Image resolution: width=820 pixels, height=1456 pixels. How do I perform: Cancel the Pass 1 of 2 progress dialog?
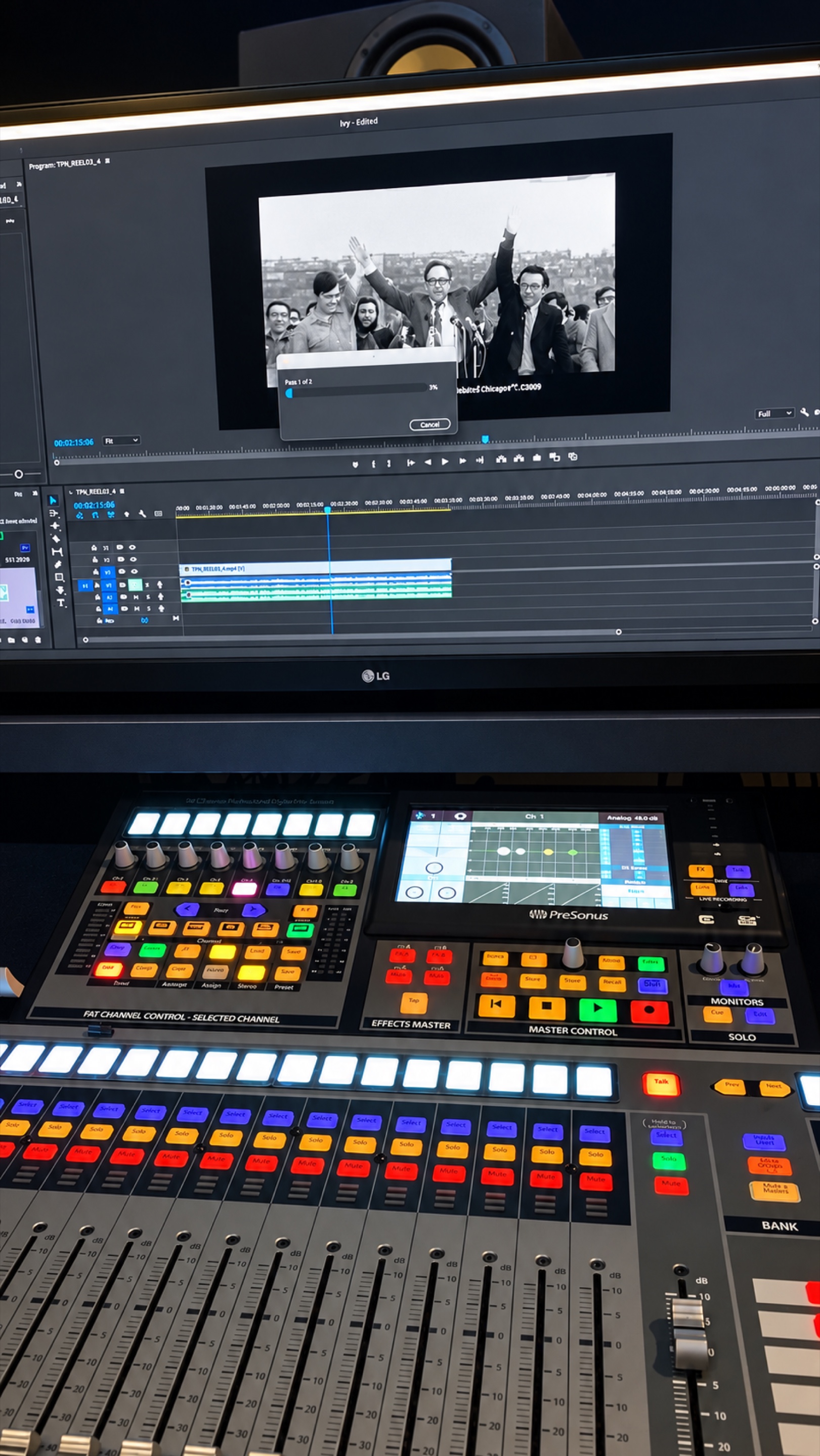coord(430,425)
